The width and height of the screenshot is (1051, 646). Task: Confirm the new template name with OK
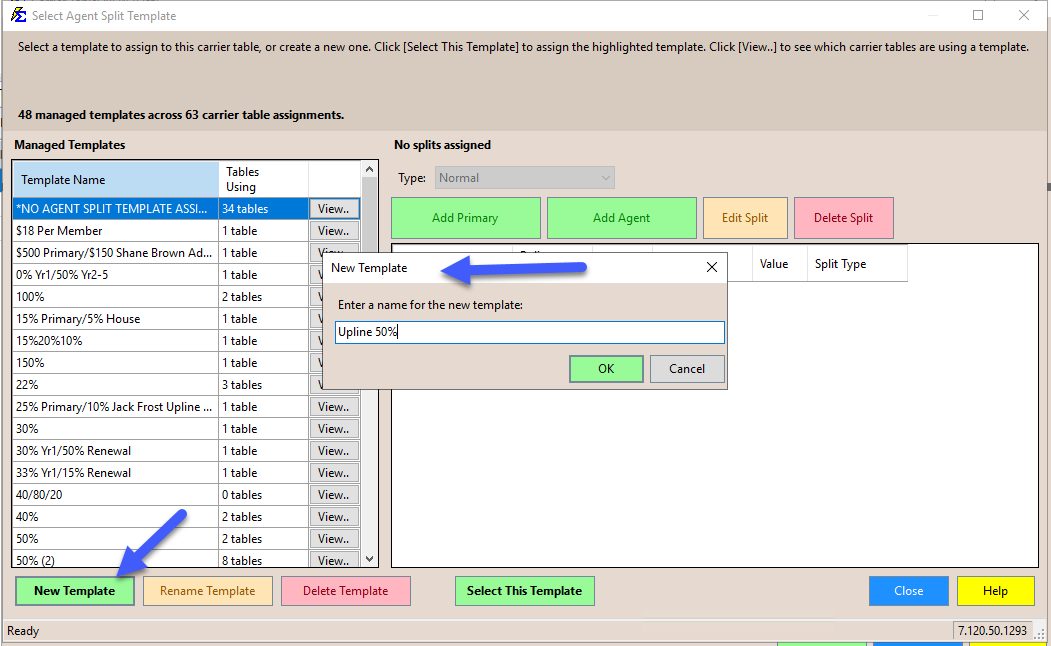point(606,369)
